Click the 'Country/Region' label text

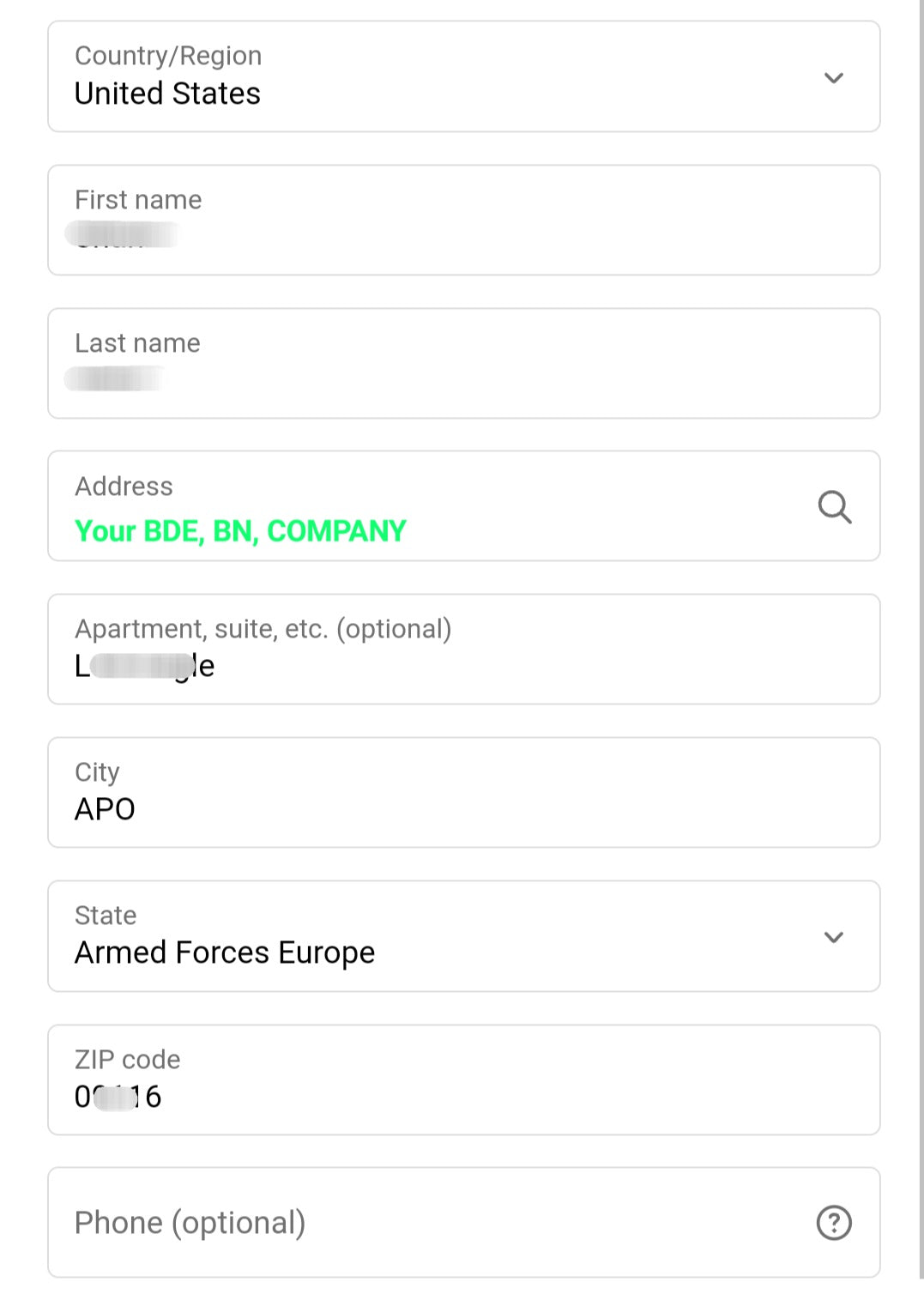[x=168, y=56]
